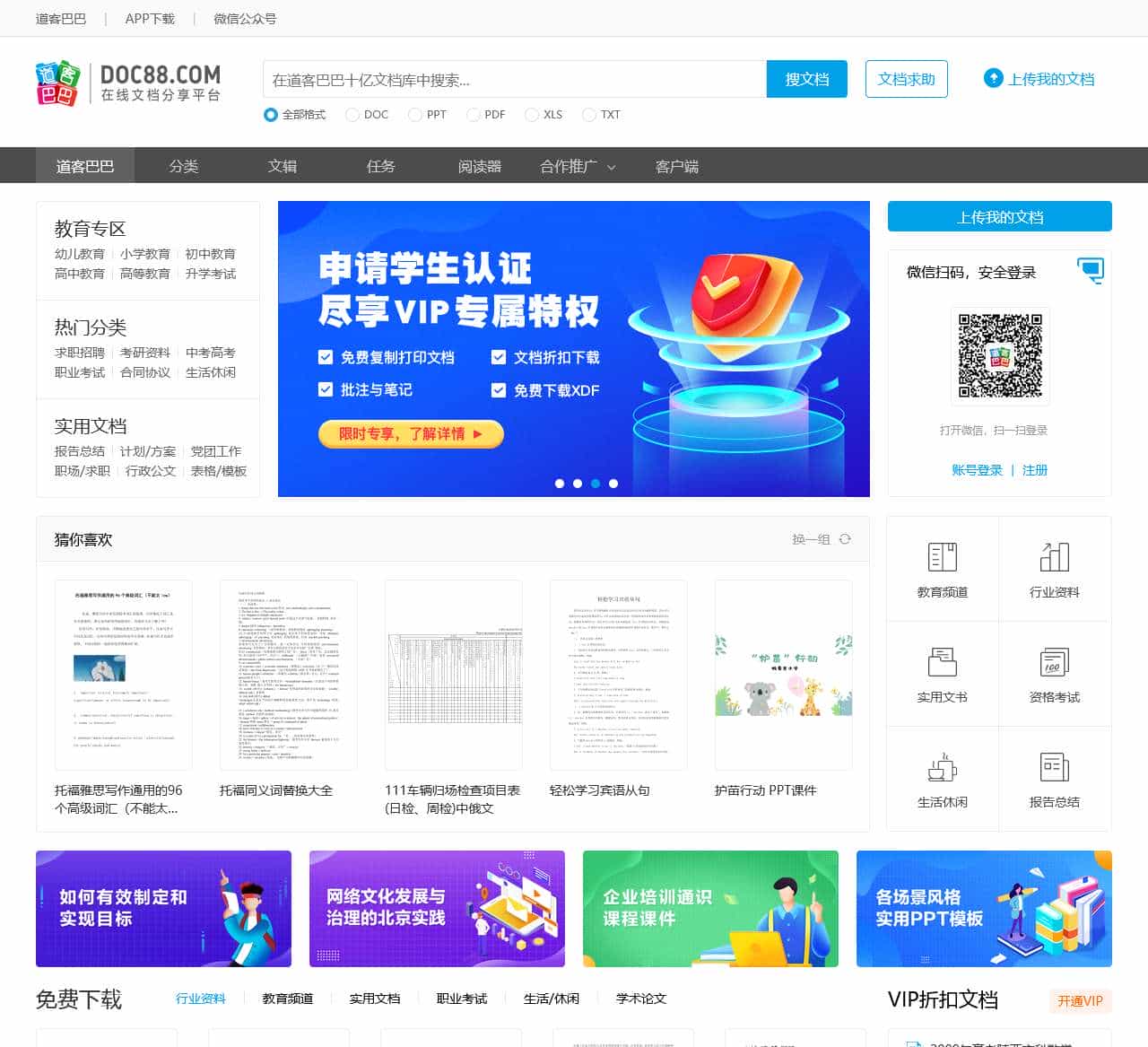1148x1047 pixels.
Task: Click the upload cloud icon in header
Action: pos(993,78)
